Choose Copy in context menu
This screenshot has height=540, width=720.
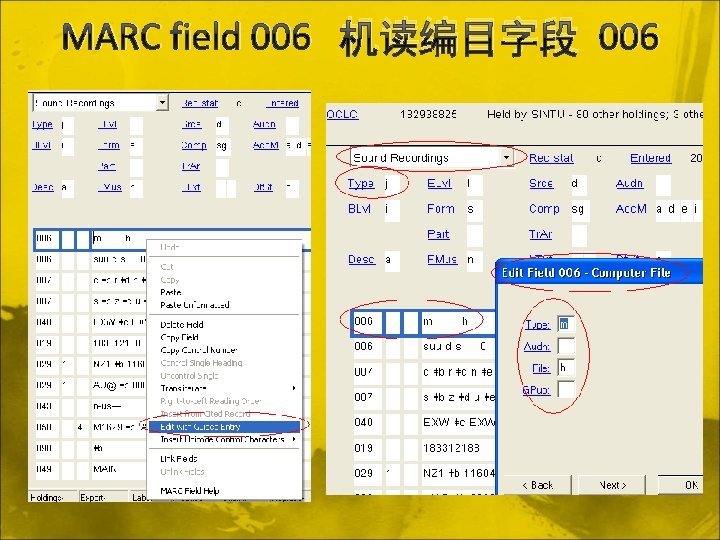click(224, 279)
